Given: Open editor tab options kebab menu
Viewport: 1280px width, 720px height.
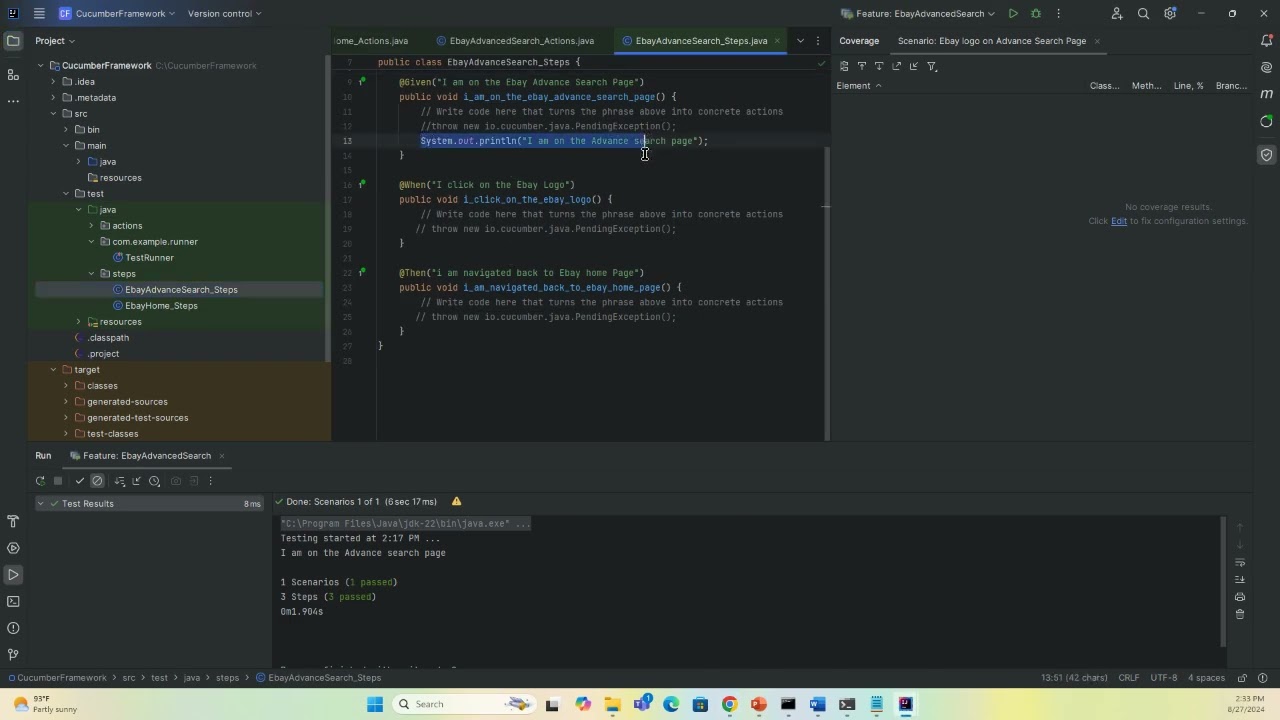Looking at the screenshot, I should [818, 41].
